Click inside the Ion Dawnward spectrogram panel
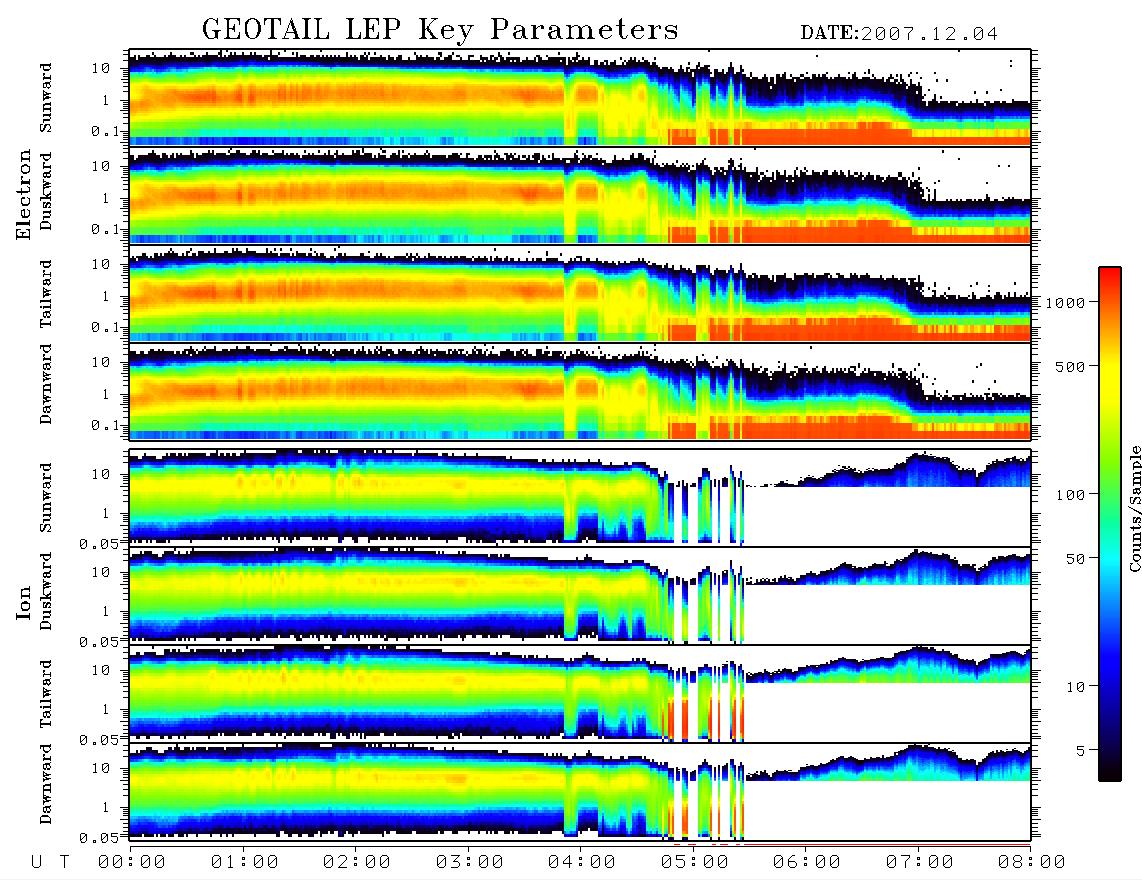 (x=580, y=791)
